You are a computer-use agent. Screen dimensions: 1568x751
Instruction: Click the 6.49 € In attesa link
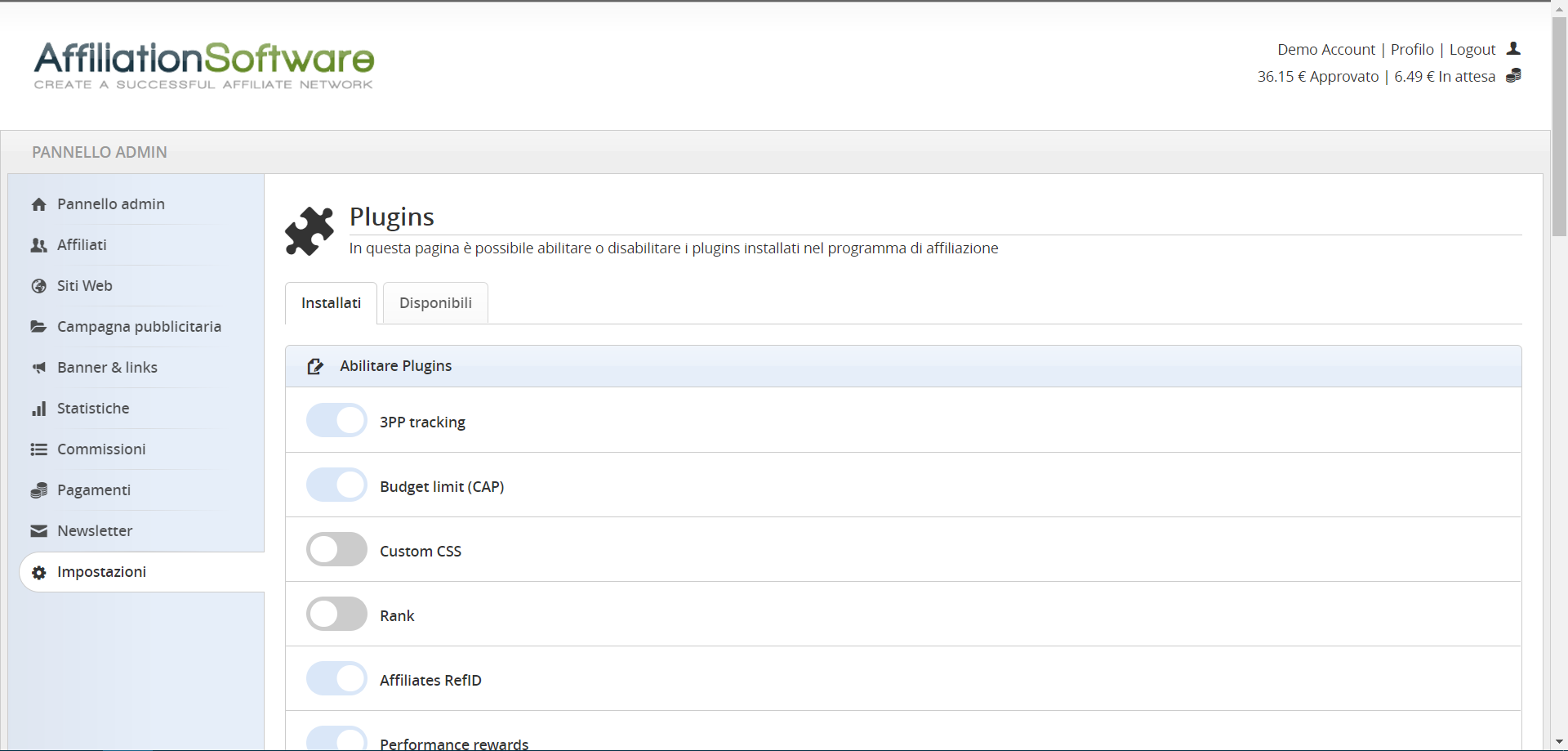[x=1445, y=77]
